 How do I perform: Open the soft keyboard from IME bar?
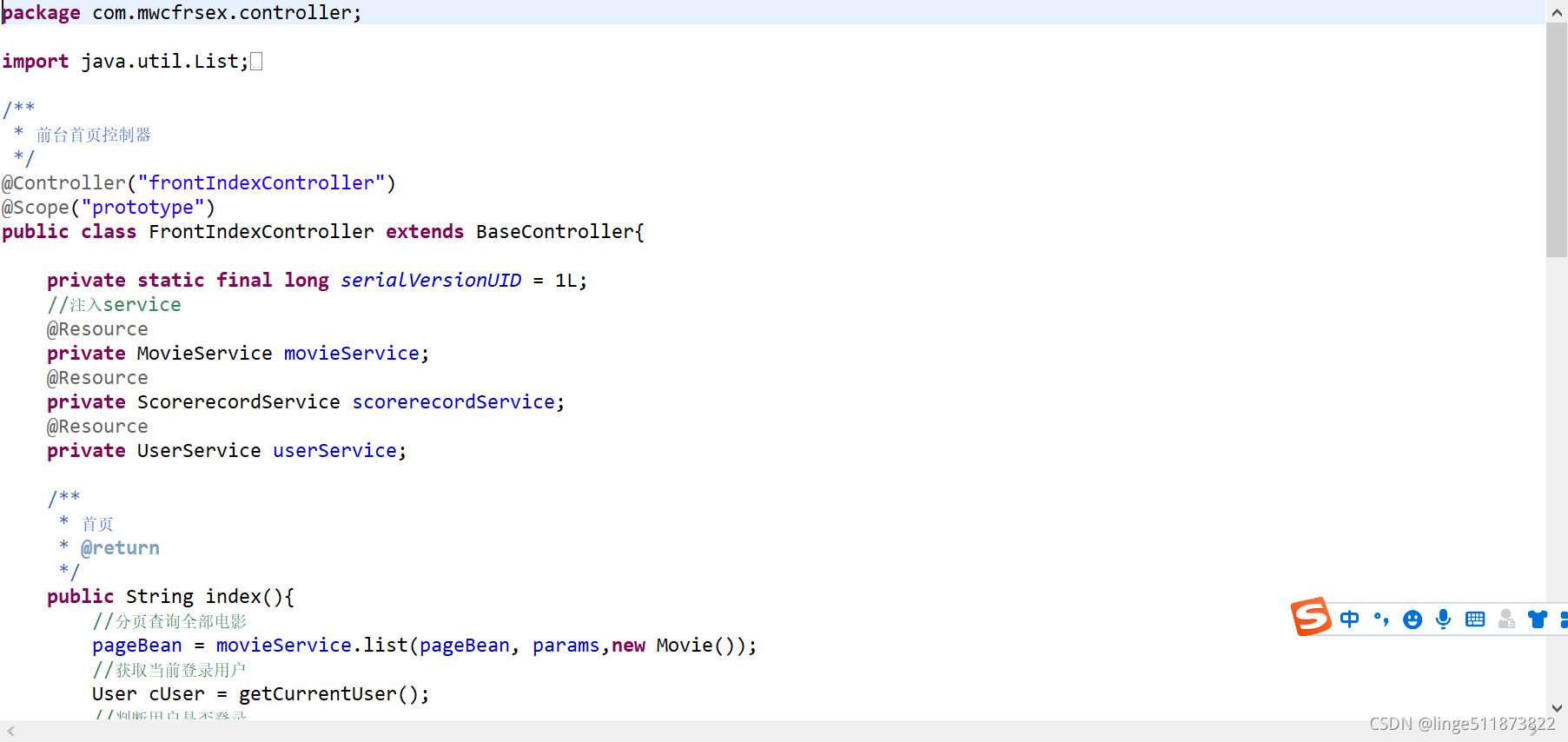pos(1475,619)
